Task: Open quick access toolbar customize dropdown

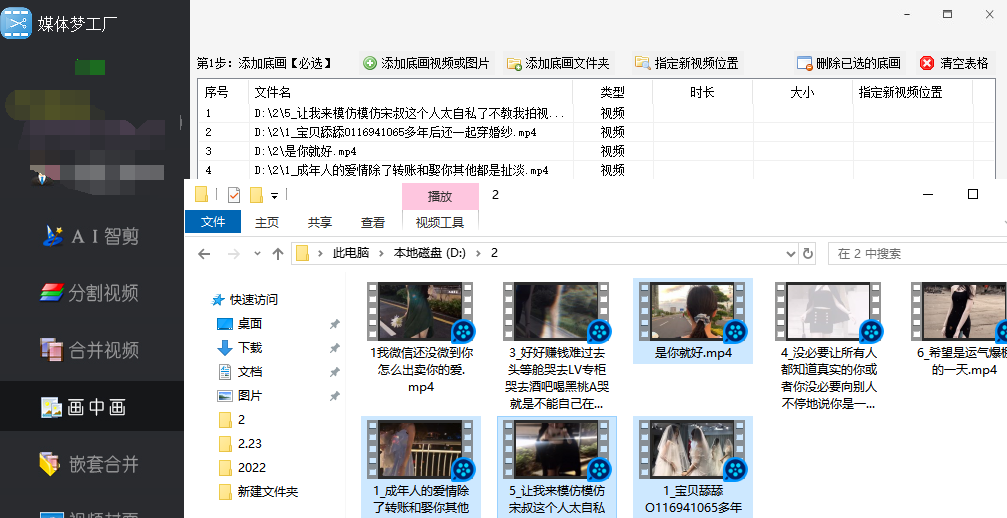Action: click(274, 195)
